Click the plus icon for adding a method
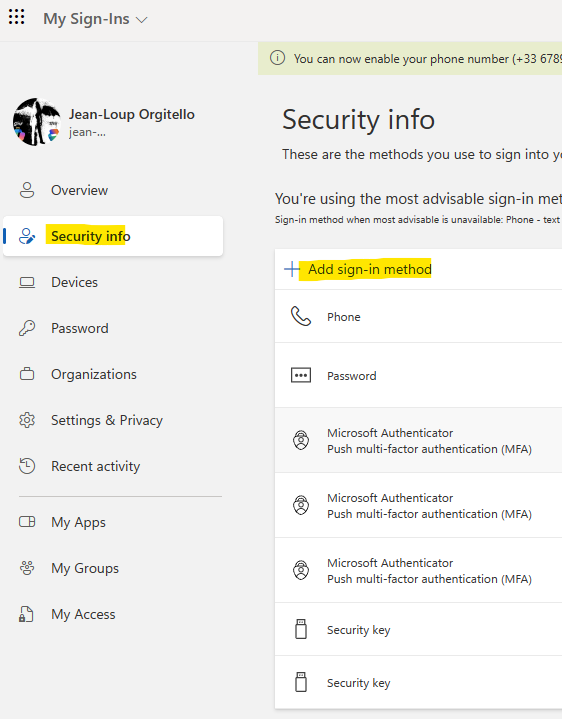The height and width of the screenshot is (719, 562). [292, 269]
